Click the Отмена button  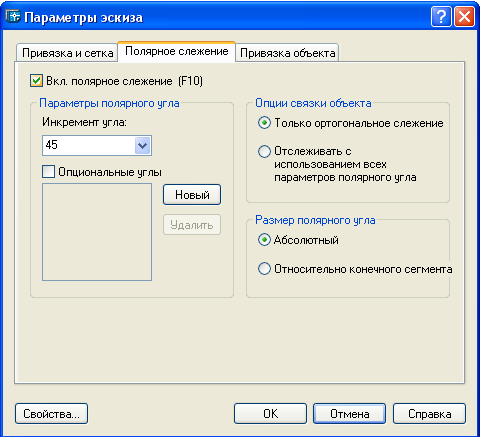tap(349, 414)
